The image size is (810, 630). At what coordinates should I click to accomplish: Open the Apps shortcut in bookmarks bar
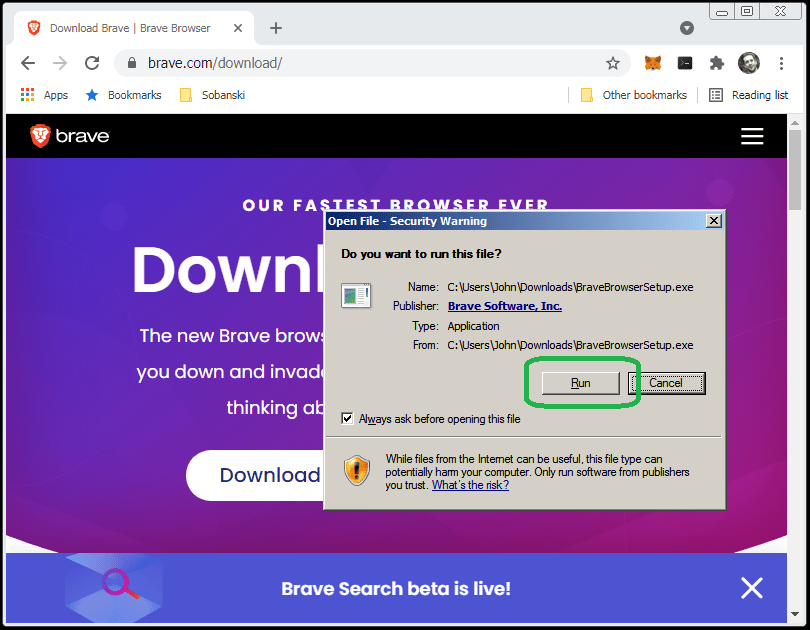[x=44, y=95]
